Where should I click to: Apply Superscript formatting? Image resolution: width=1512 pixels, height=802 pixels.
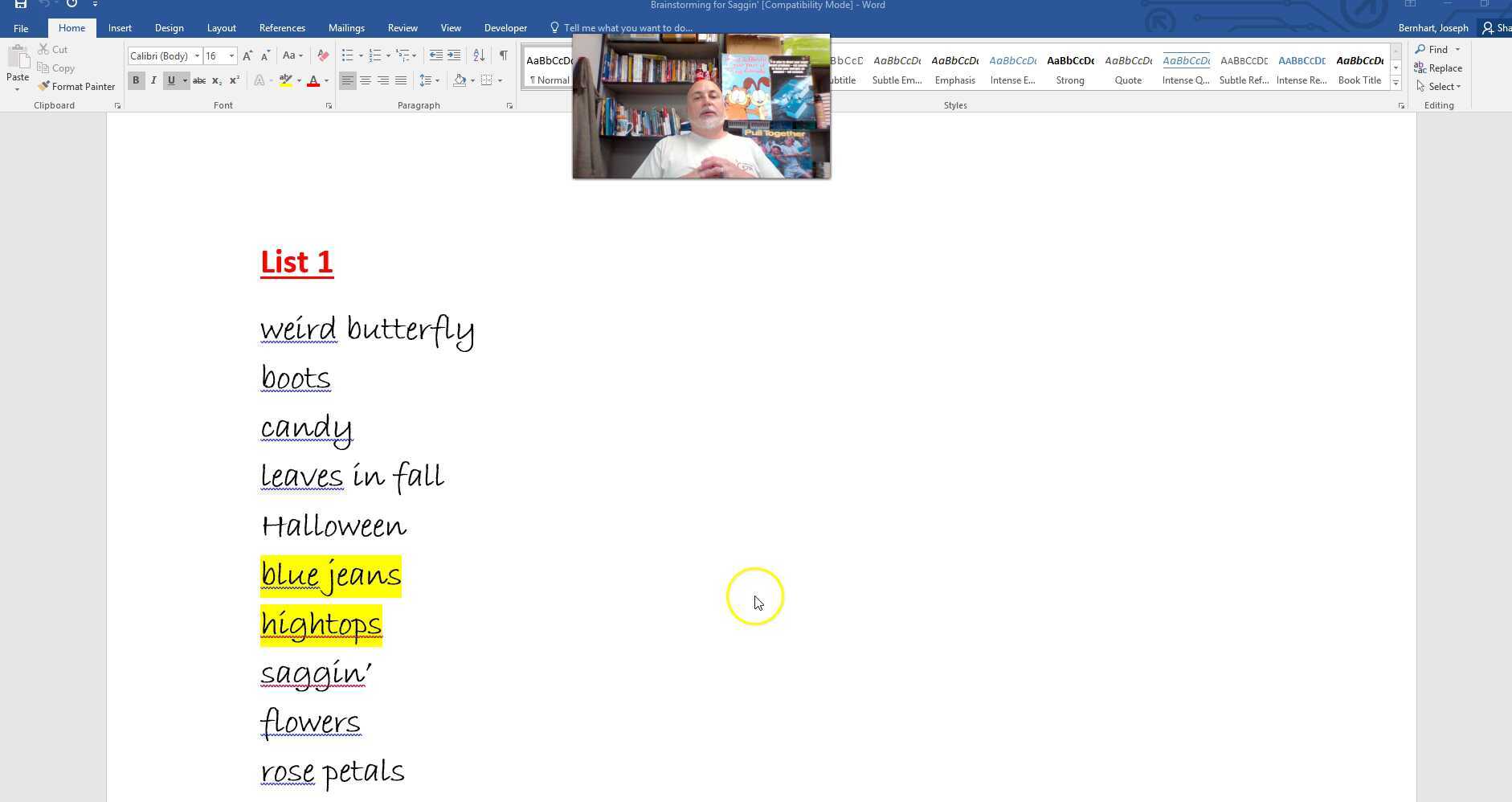[x=234, y=80]
